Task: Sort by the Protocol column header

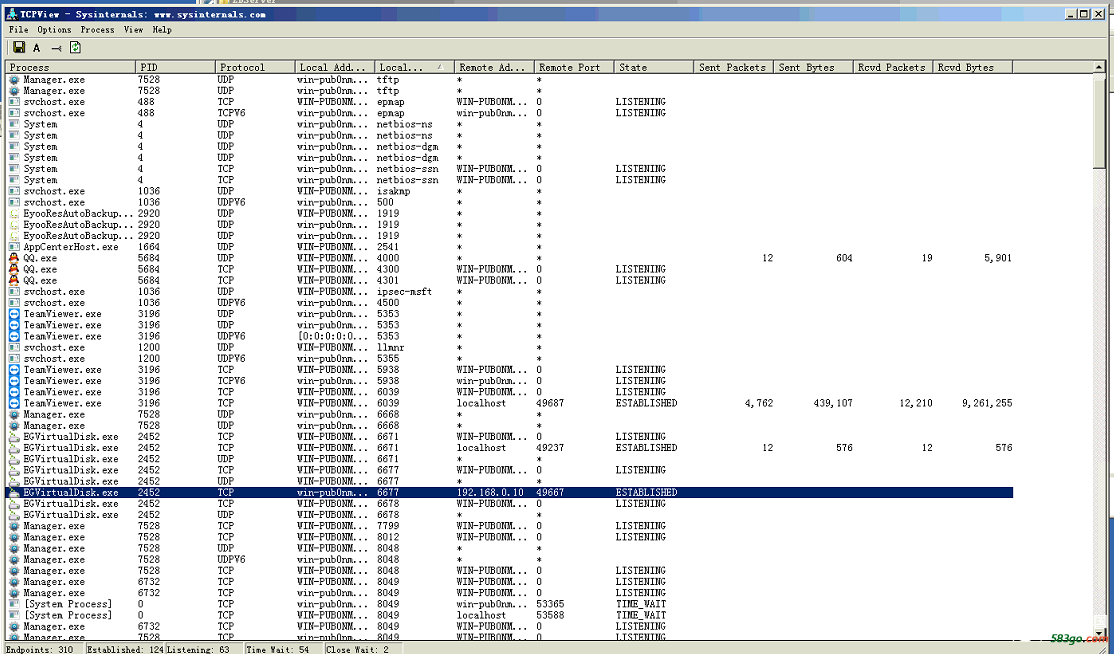Action: [255, 67]
